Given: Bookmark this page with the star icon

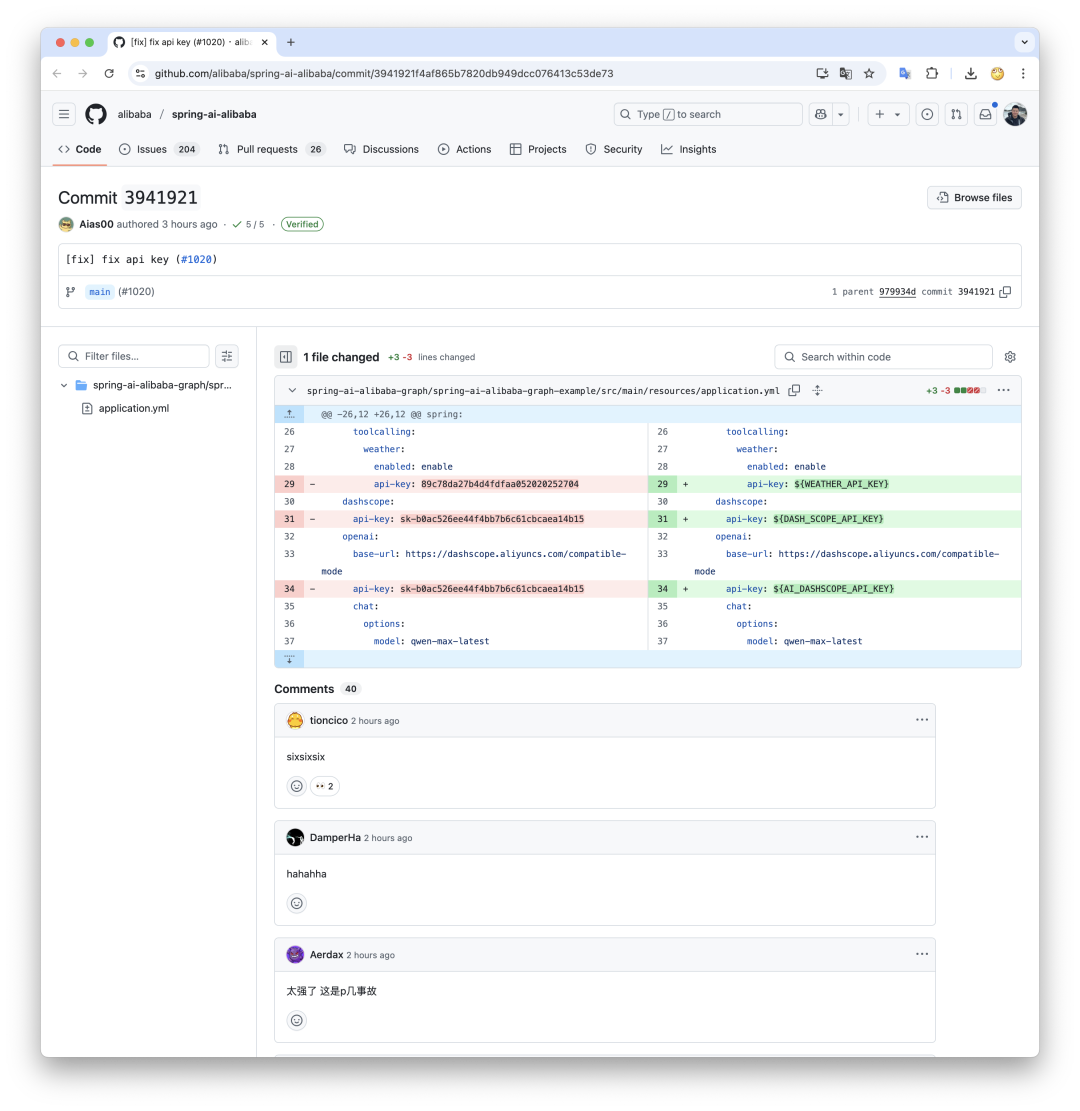Looking at the screenshot, I should 869,73.
